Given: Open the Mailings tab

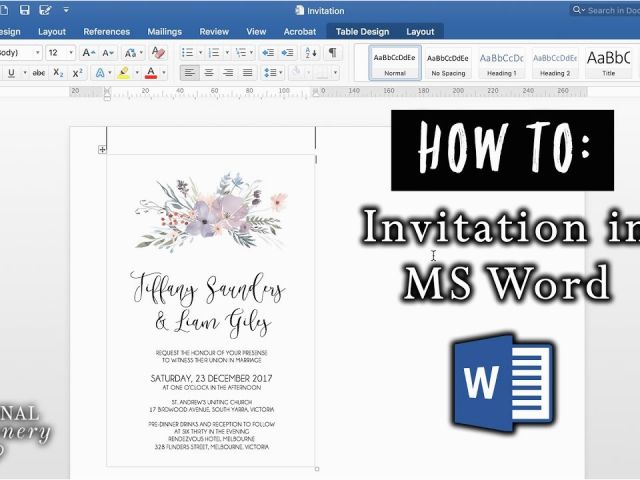Looking at the screenshot, I should coord(164,32).
